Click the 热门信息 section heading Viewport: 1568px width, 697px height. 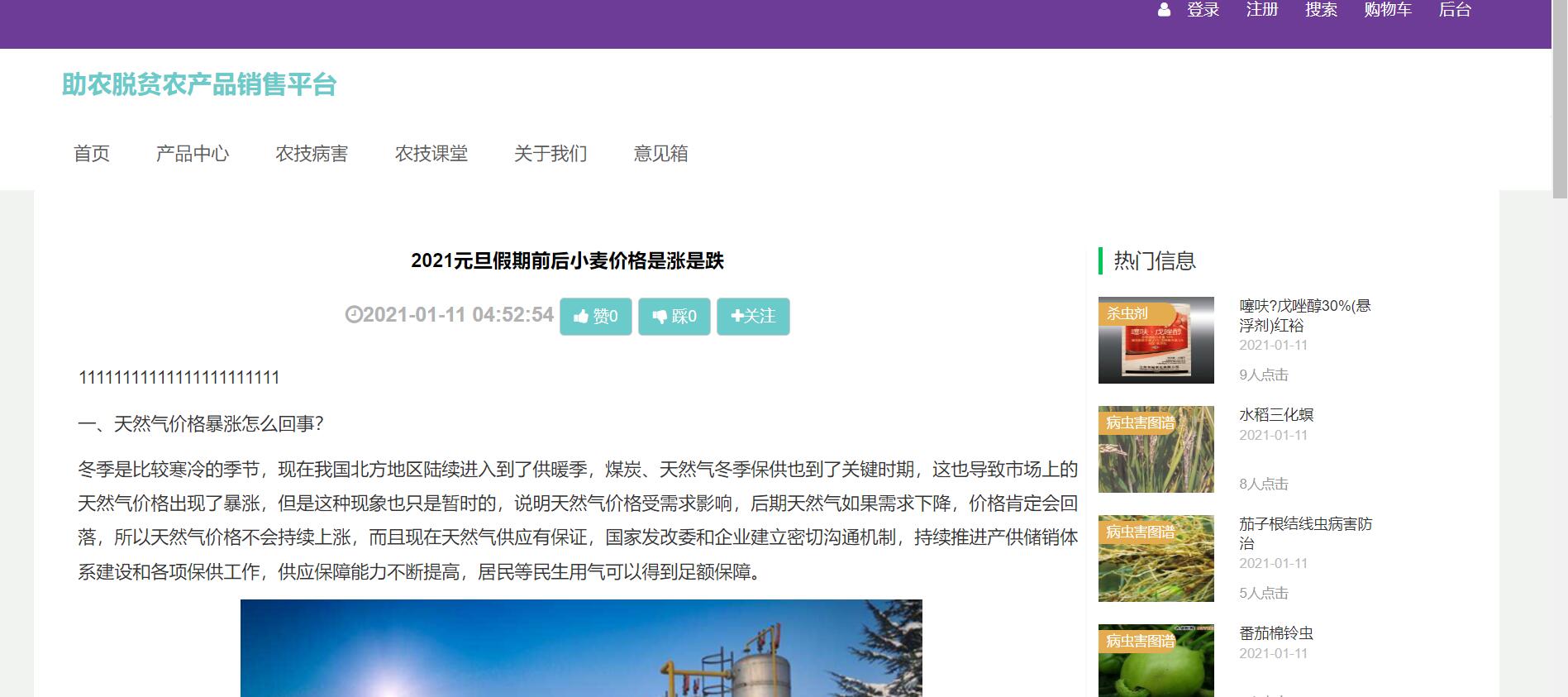[x=1155, y=261]
